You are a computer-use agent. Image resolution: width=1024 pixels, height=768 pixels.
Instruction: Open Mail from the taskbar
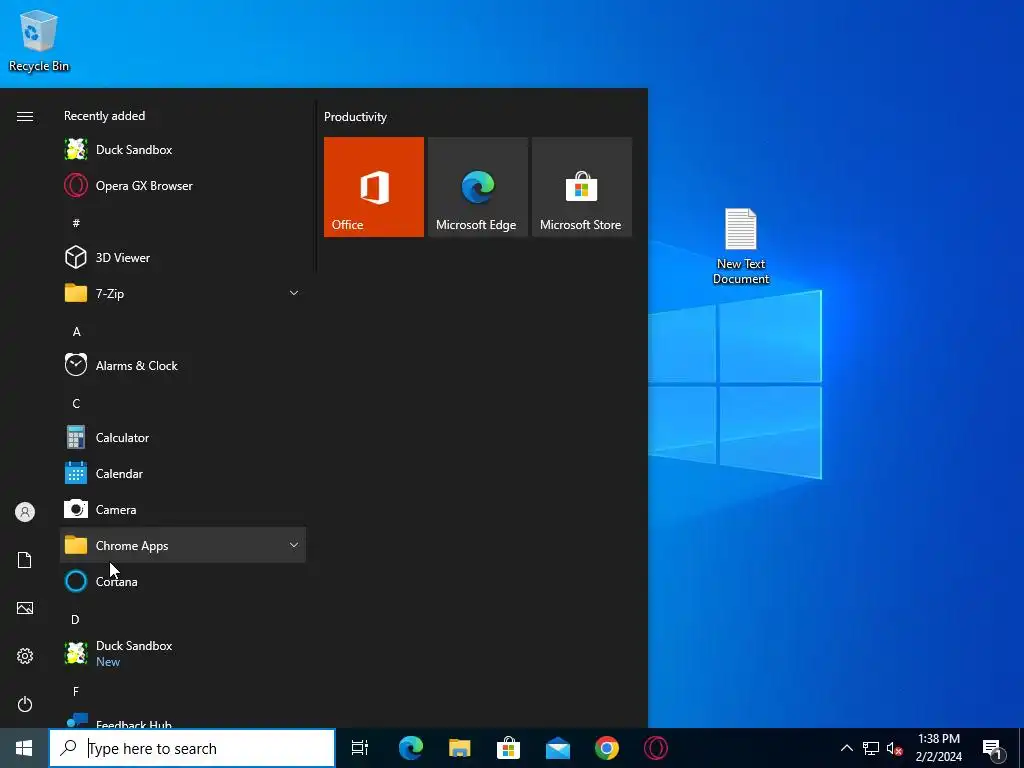click(x=558, y=748)
